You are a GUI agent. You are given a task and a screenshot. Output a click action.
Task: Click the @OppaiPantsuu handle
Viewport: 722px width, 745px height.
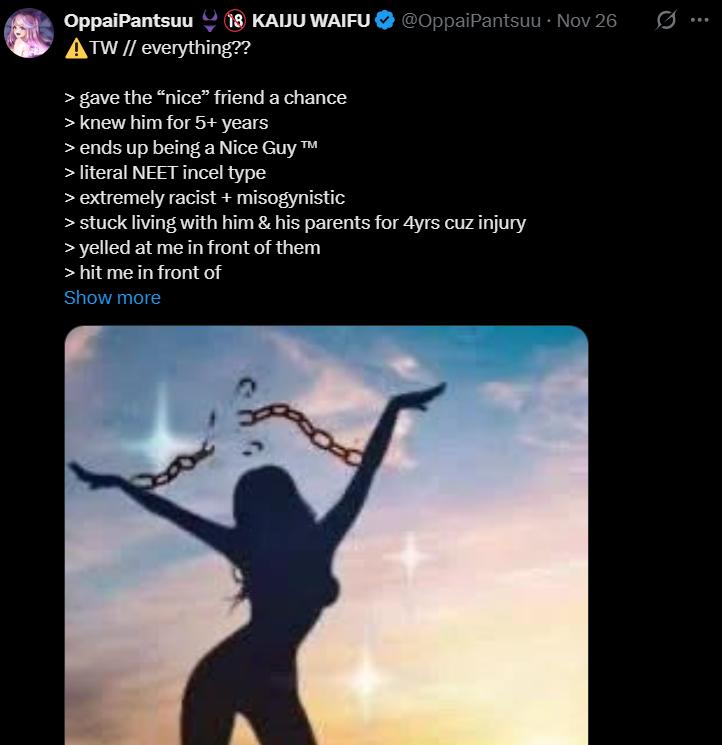[x=470, y=21]
